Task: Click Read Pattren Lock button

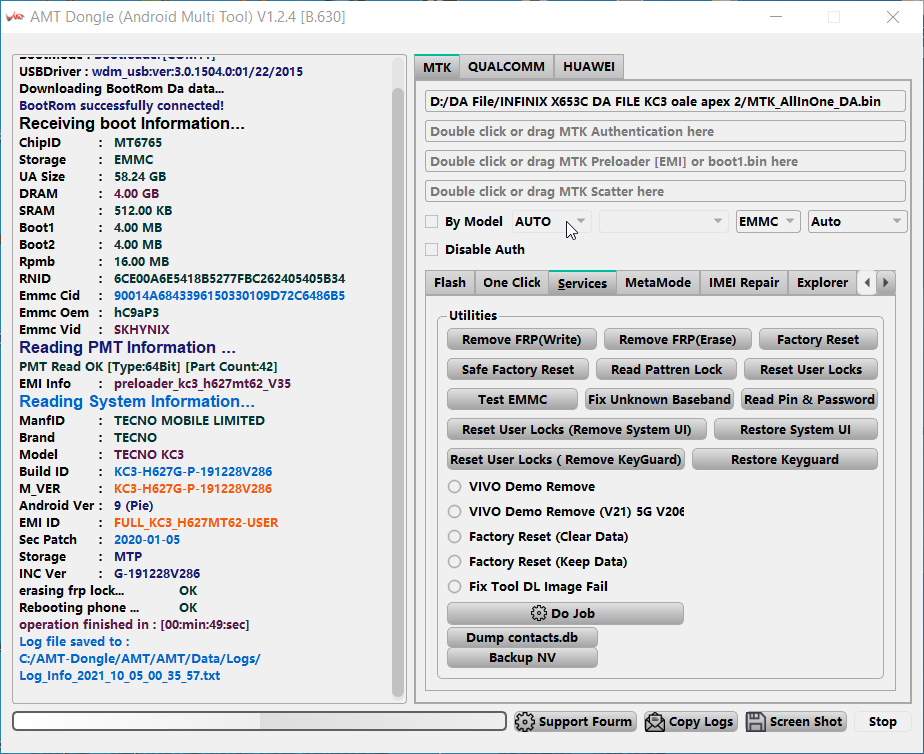Action: point(666,369)
